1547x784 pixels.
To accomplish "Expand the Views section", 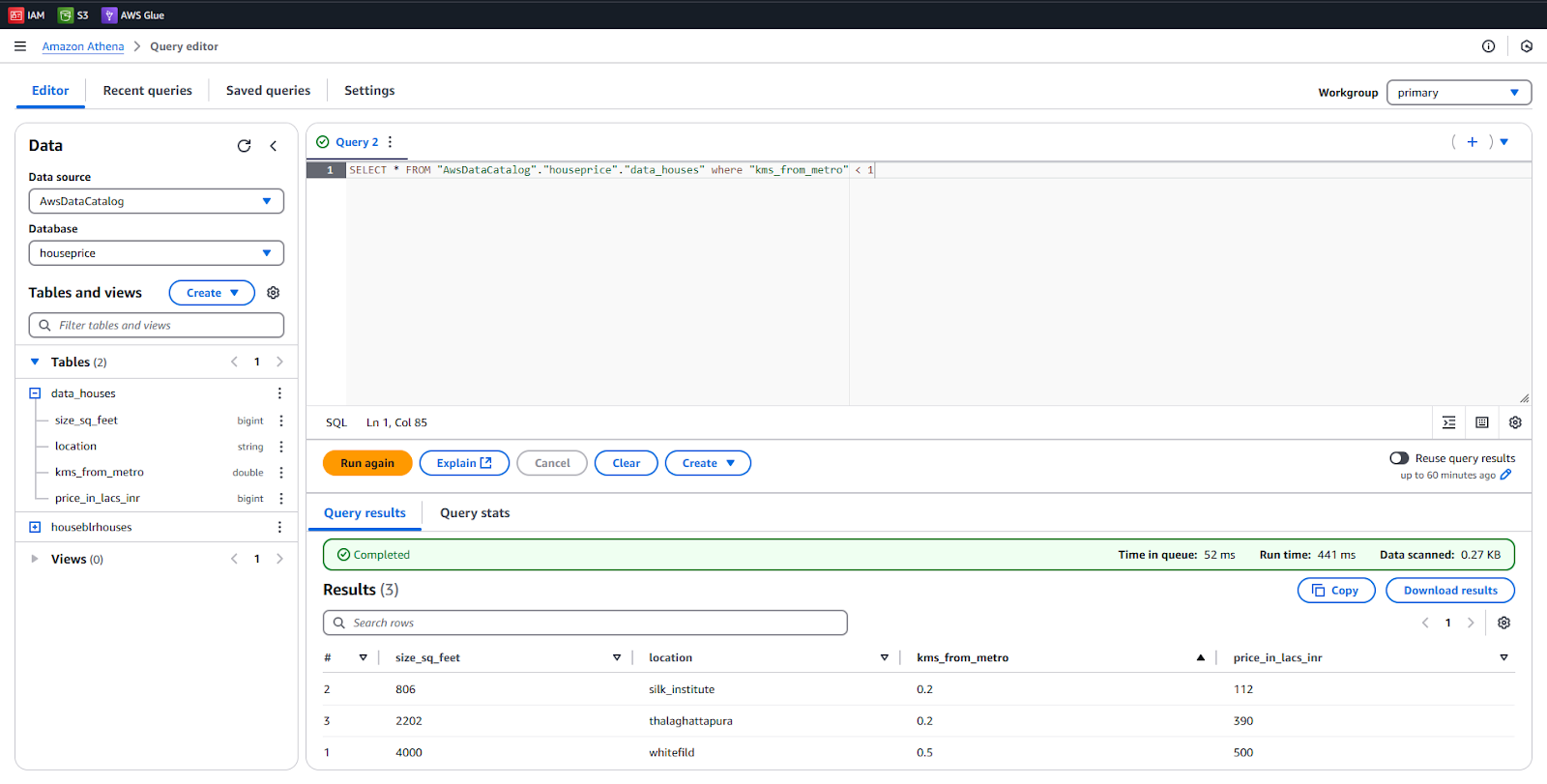I will click(x=35, y=559).
